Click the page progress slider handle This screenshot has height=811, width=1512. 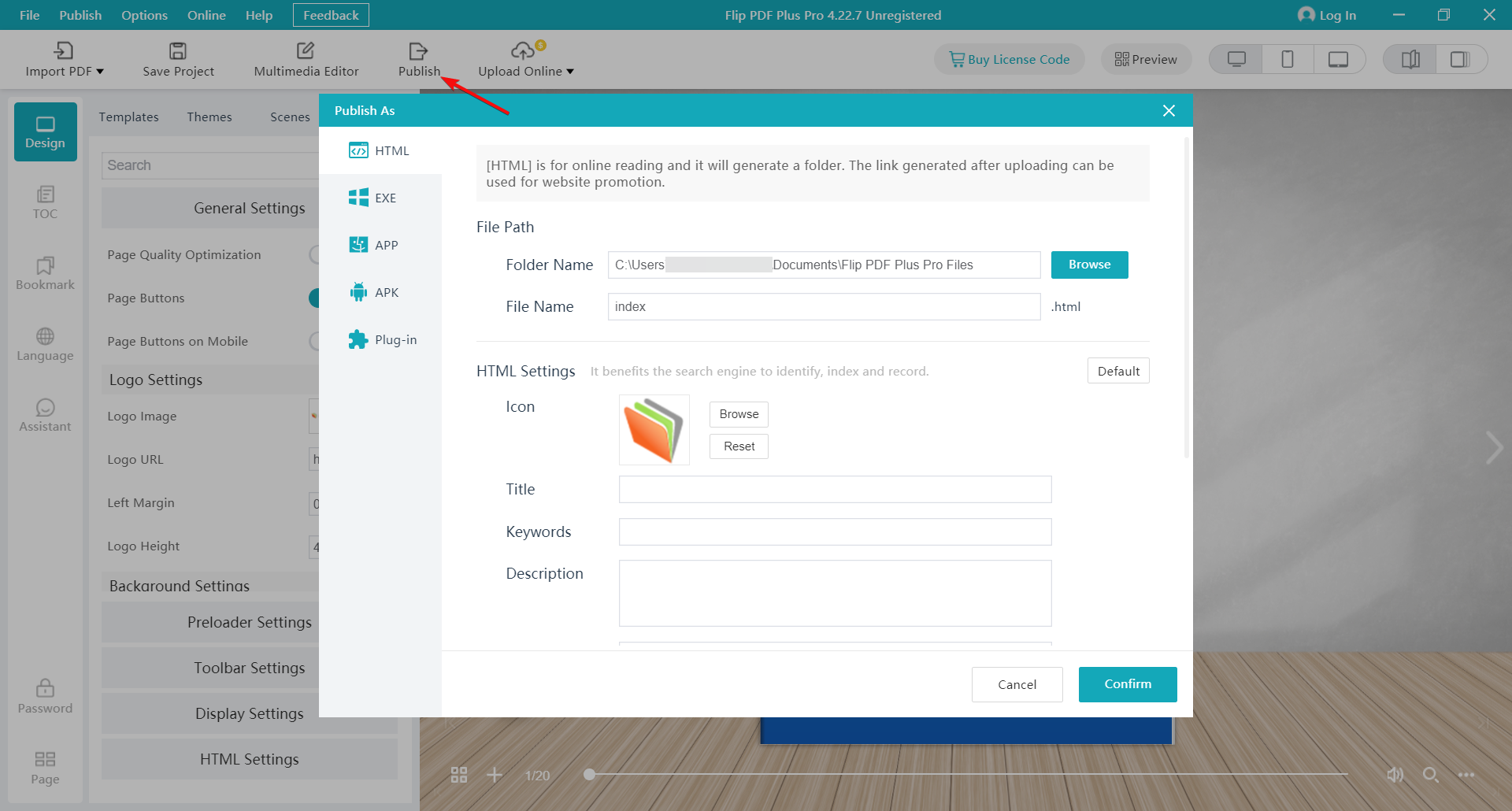[x=589, y=775]
